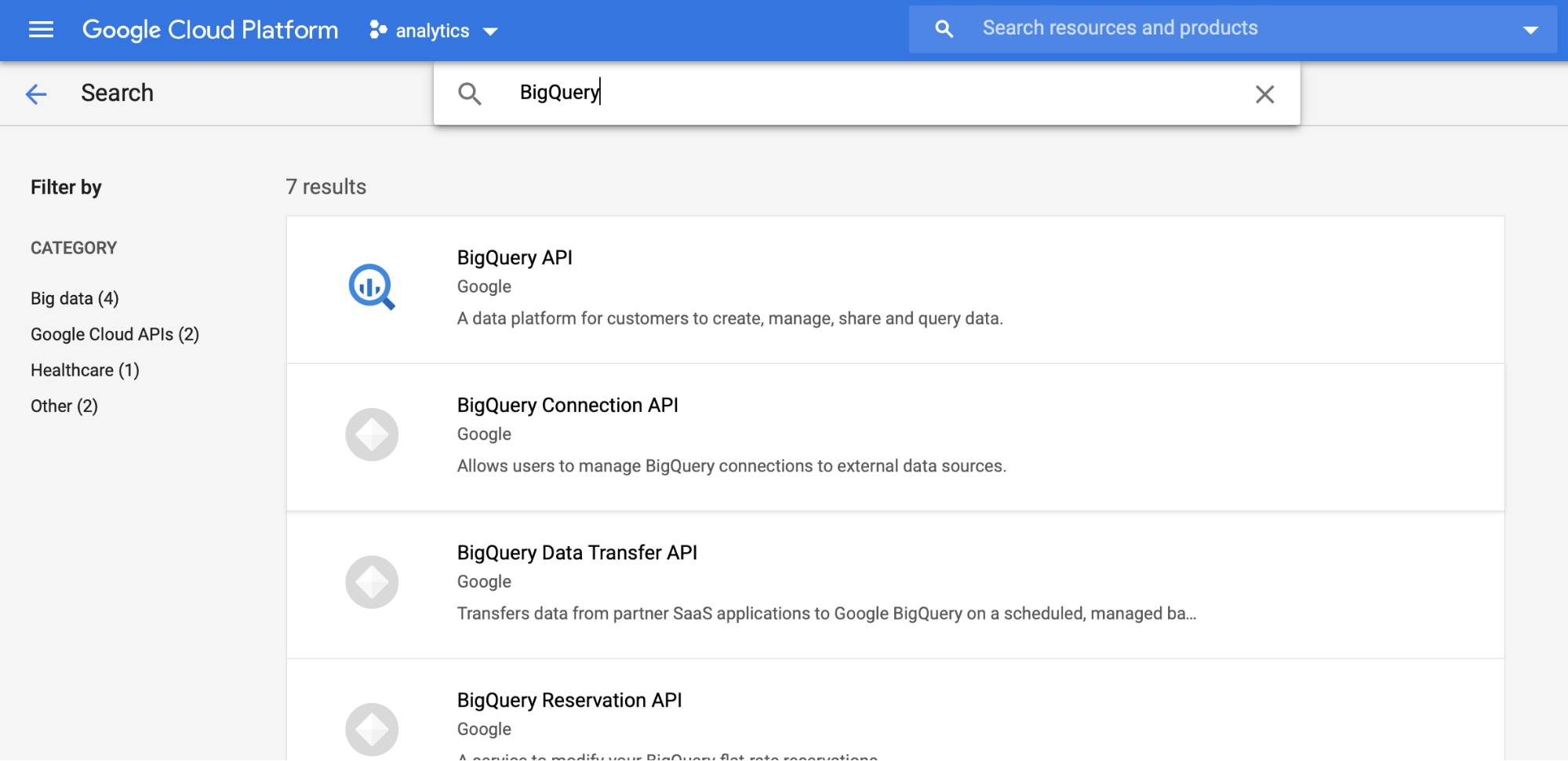The image size is (1568, 761).
Task: Click the '7 results' count text
Action: point(326,187)
